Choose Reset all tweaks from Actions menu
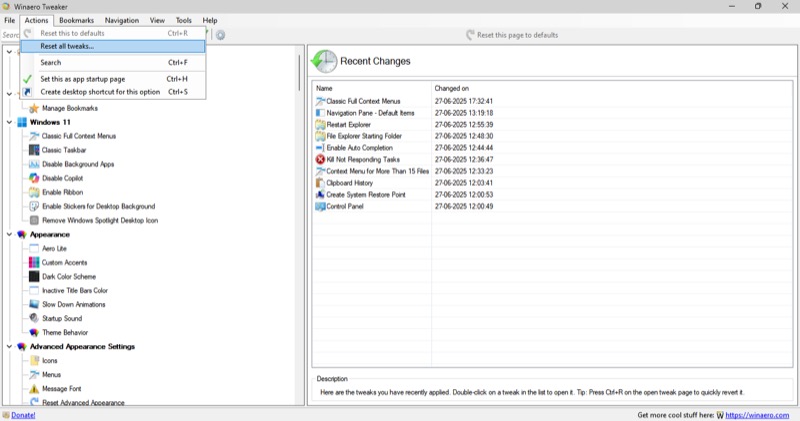Screen dimensions: 800x421 tap(113, 46)
